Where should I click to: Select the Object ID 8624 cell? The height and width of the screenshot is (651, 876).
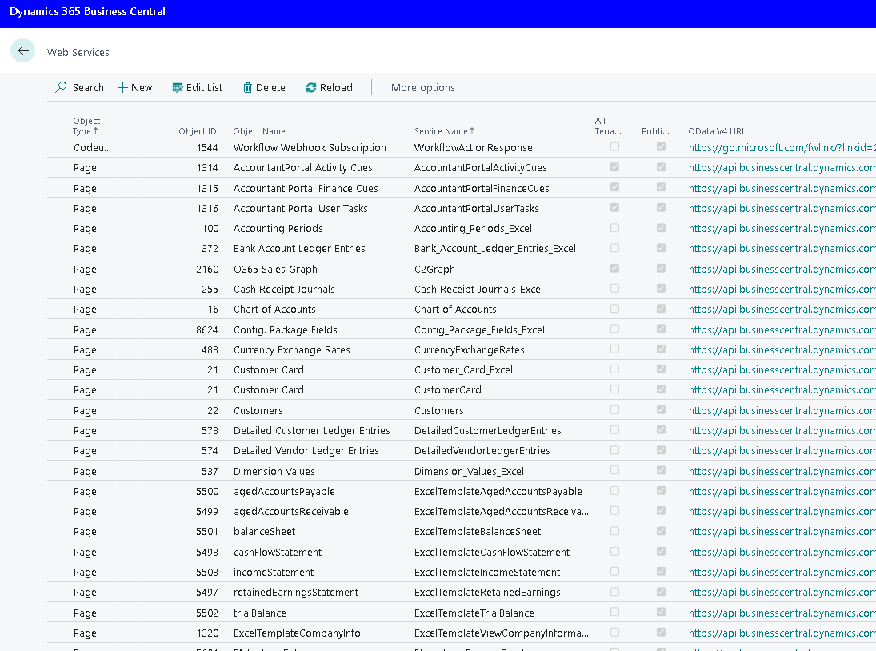click(x=207, y=330)
